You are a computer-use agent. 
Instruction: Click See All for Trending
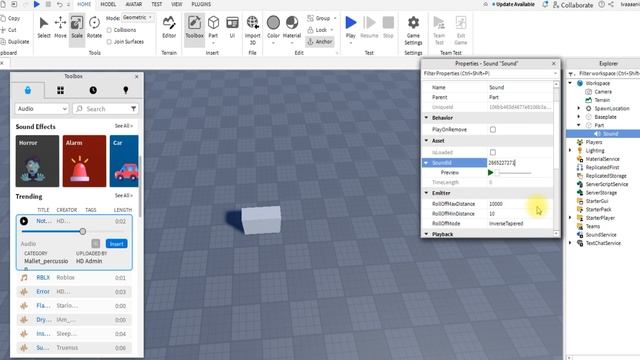124,196
